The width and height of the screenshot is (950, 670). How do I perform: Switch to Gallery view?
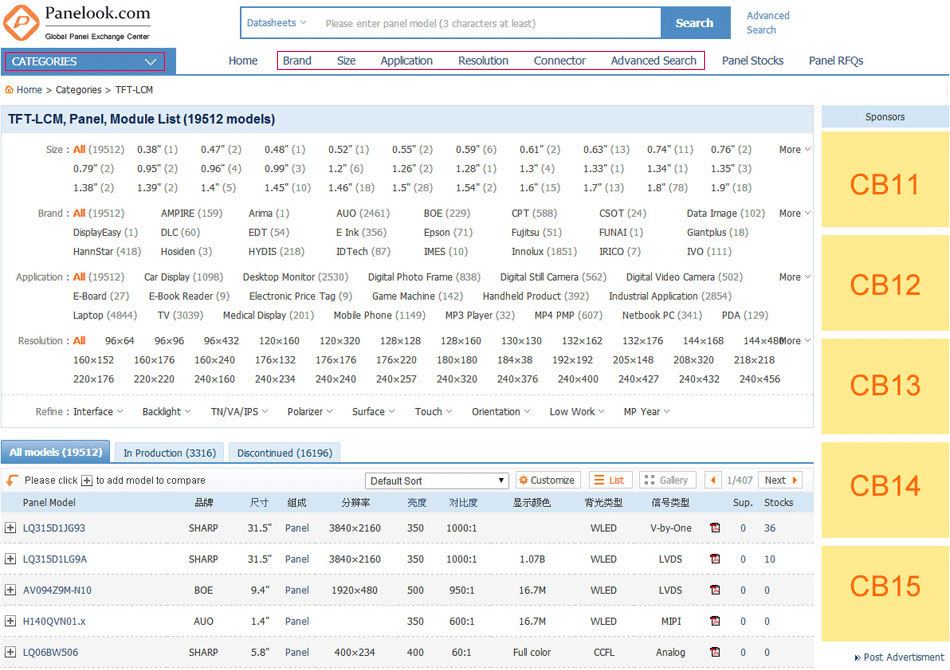point(667,480)
